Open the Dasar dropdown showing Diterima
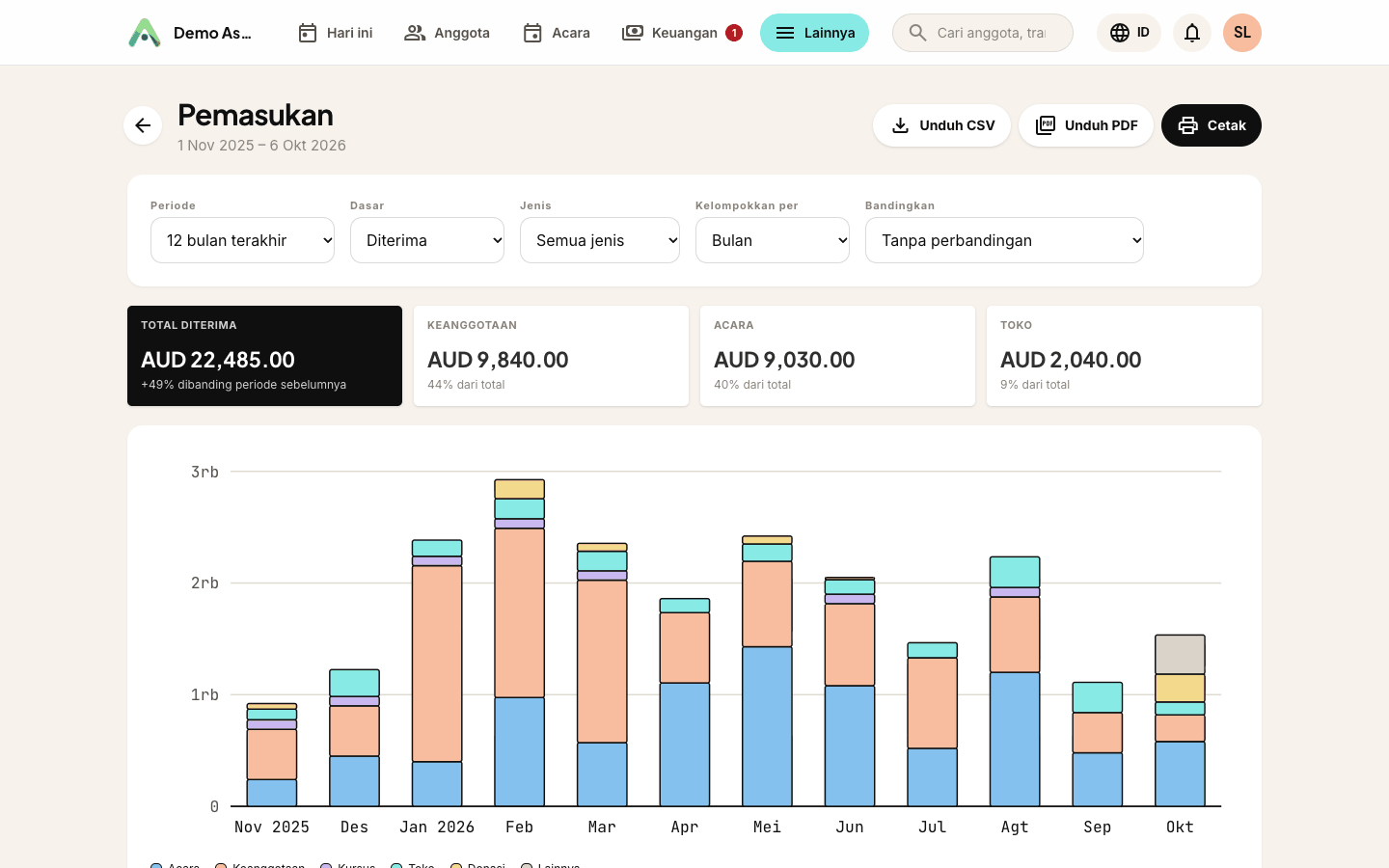The height and width of the screenshot is (868, 1389). point(427,240)
